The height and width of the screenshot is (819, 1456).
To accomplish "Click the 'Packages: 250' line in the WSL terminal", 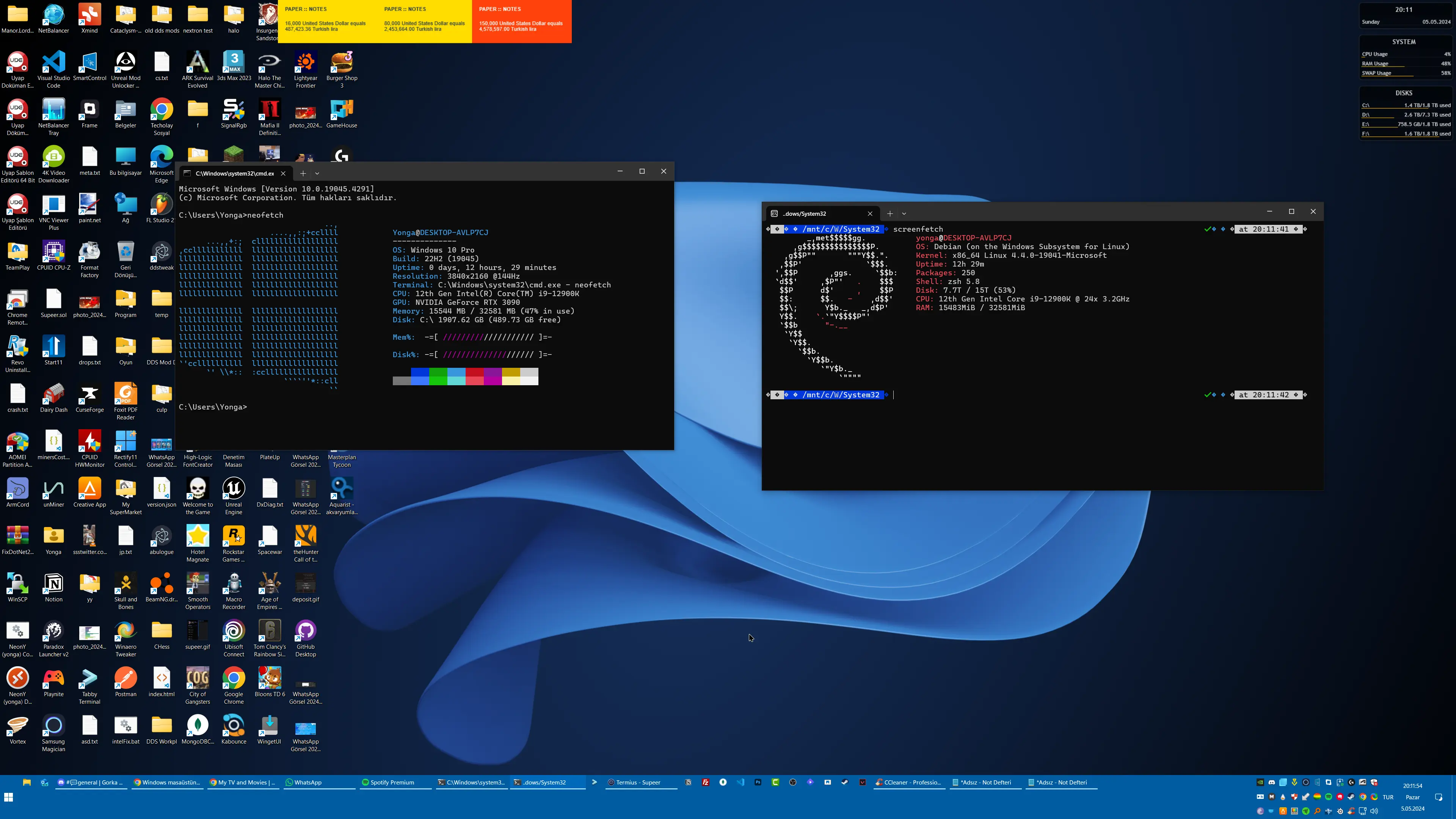I will click(x=945, y=273).
